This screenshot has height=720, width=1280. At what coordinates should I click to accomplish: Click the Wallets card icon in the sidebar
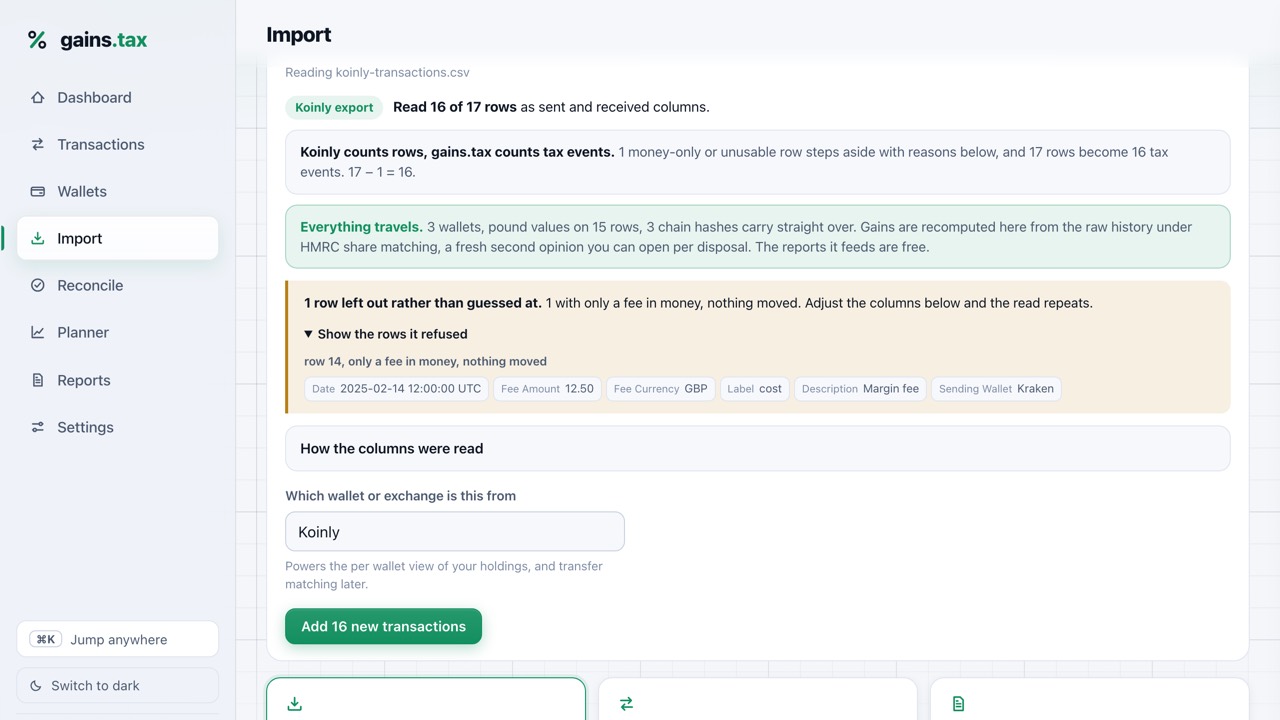[x=38, y=191]
